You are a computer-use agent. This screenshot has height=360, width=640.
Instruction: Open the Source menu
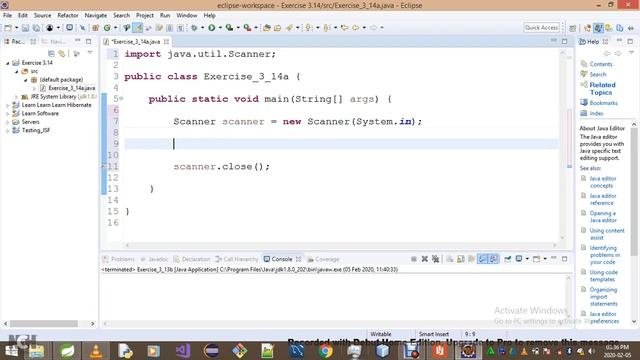[x=42, y=15]
